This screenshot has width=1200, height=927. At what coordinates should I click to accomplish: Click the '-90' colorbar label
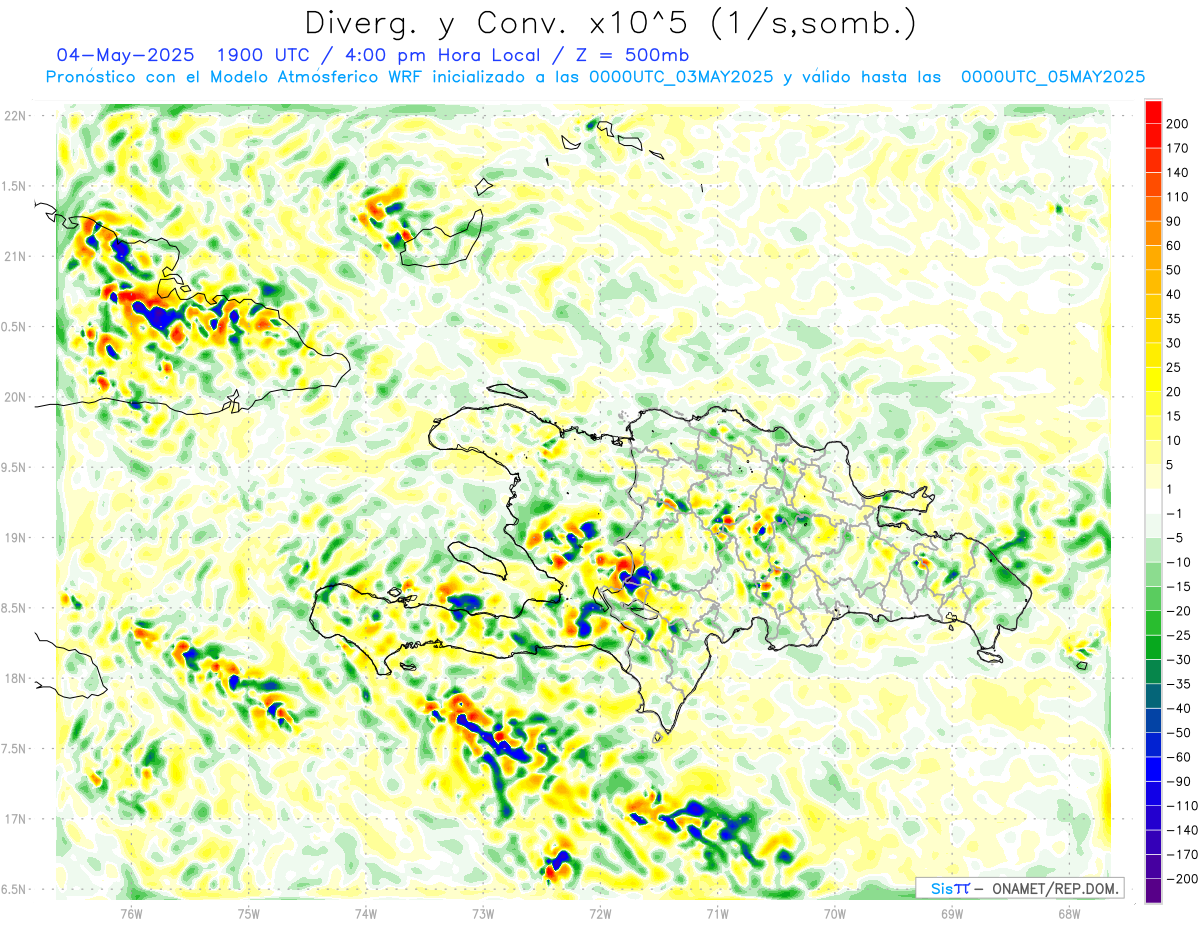tap(1179, 782)
